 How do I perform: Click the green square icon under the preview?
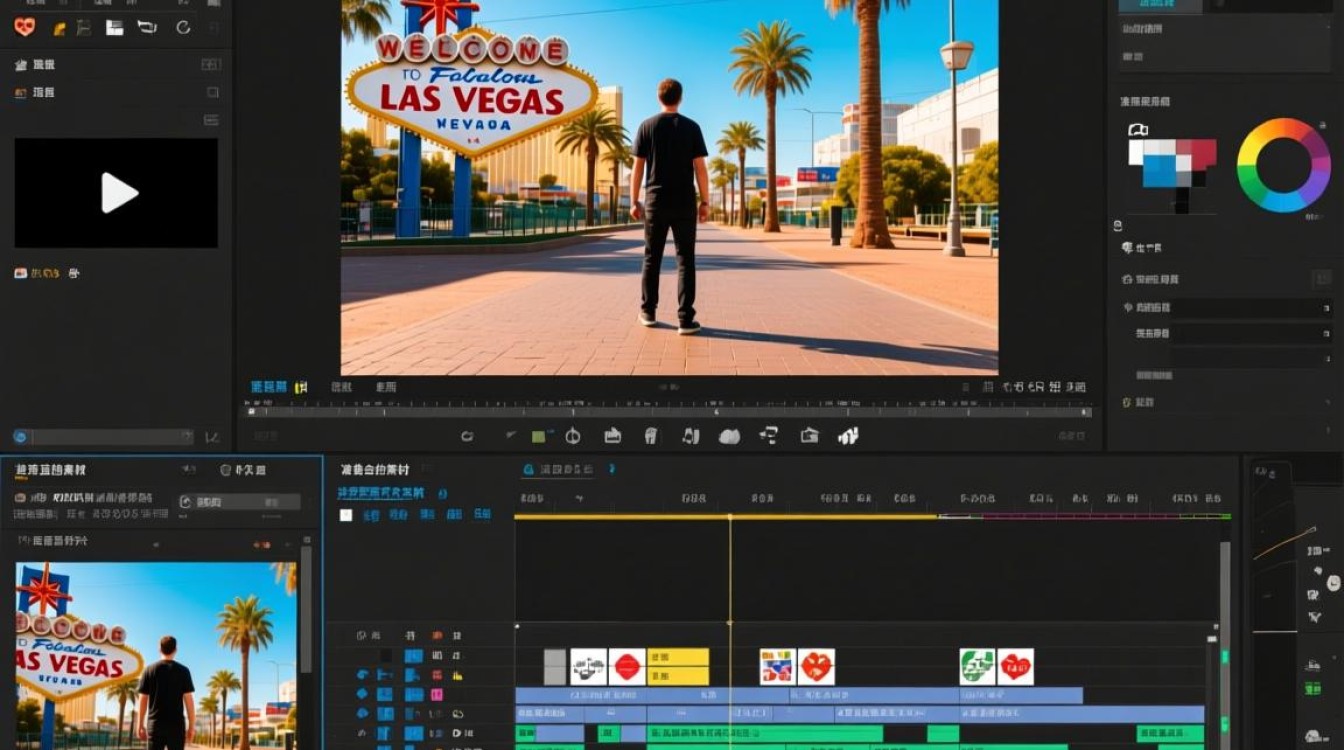[539, 436]
